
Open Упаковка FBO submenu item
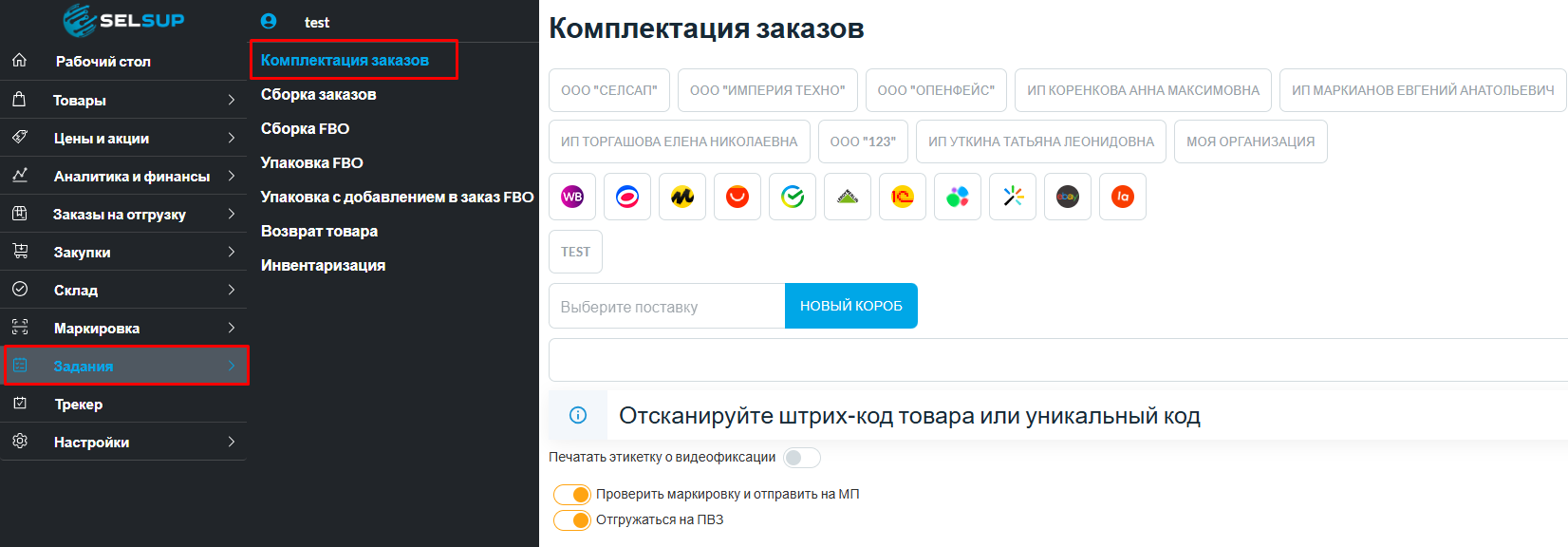(312, 162)
